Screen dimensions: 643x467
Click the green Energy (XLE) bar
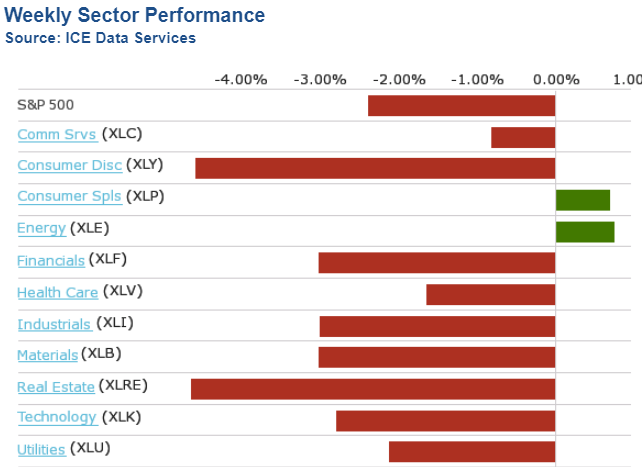pyautogui.click(x=585, y=231)
